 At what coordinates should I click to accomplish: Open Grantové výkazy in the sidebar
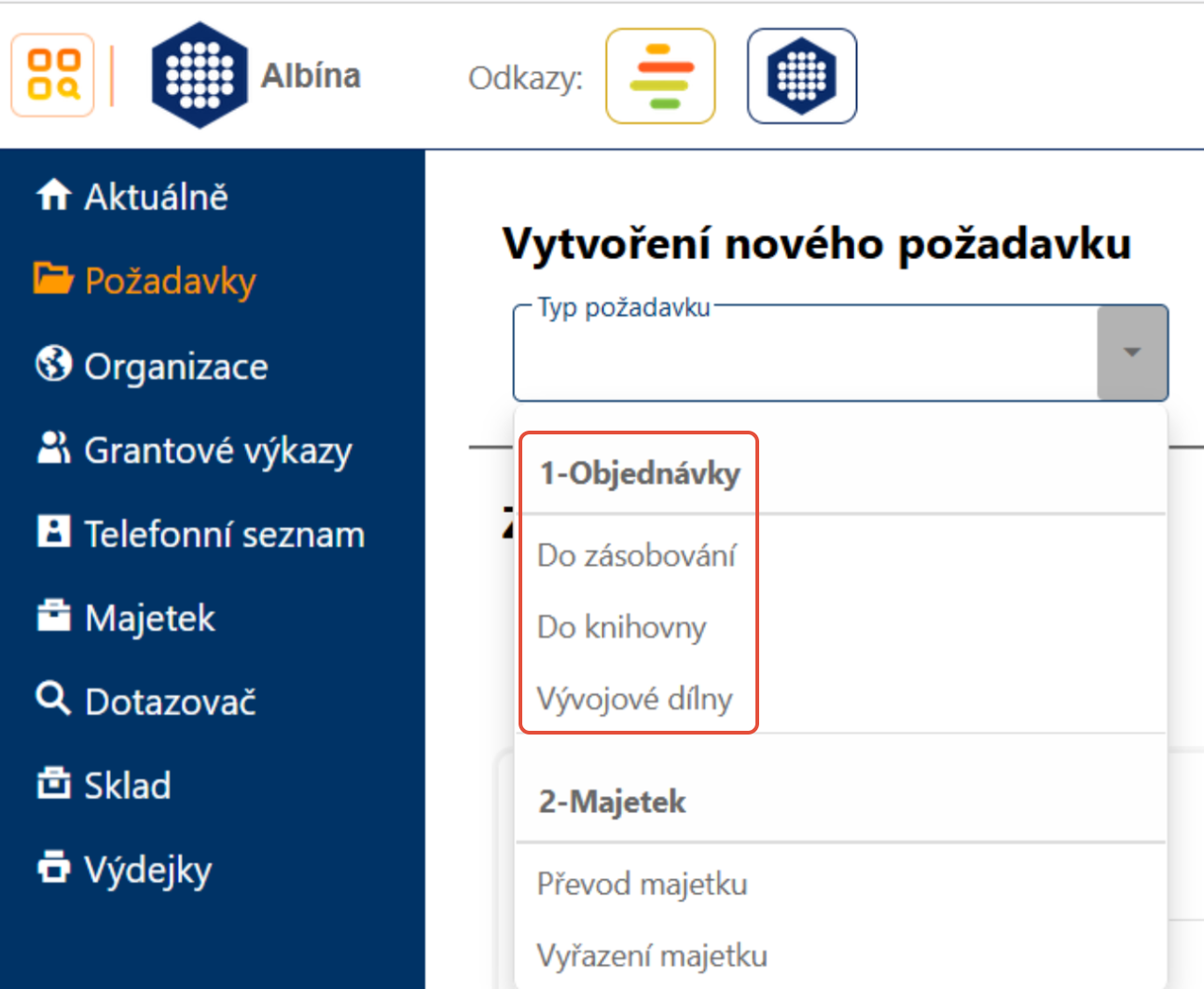[x=218, y=451]
